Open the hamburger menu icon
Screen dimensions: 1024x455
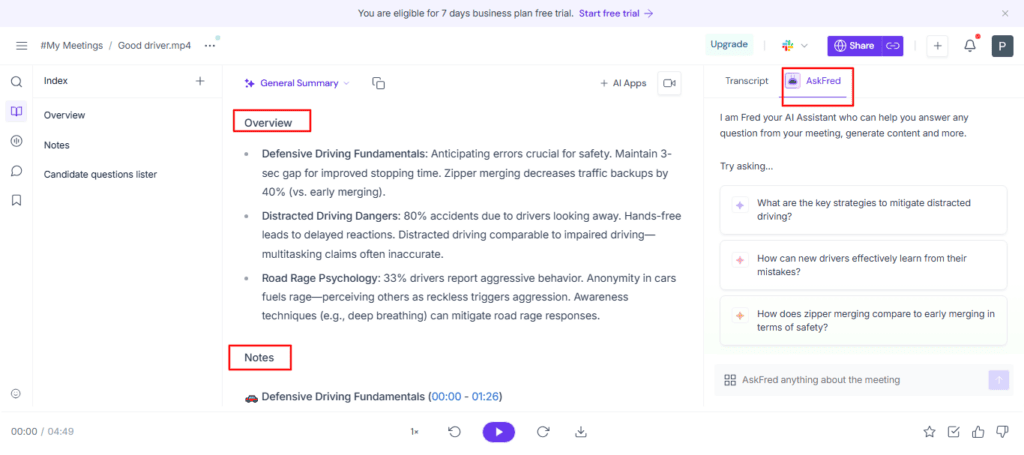point(21,46)
